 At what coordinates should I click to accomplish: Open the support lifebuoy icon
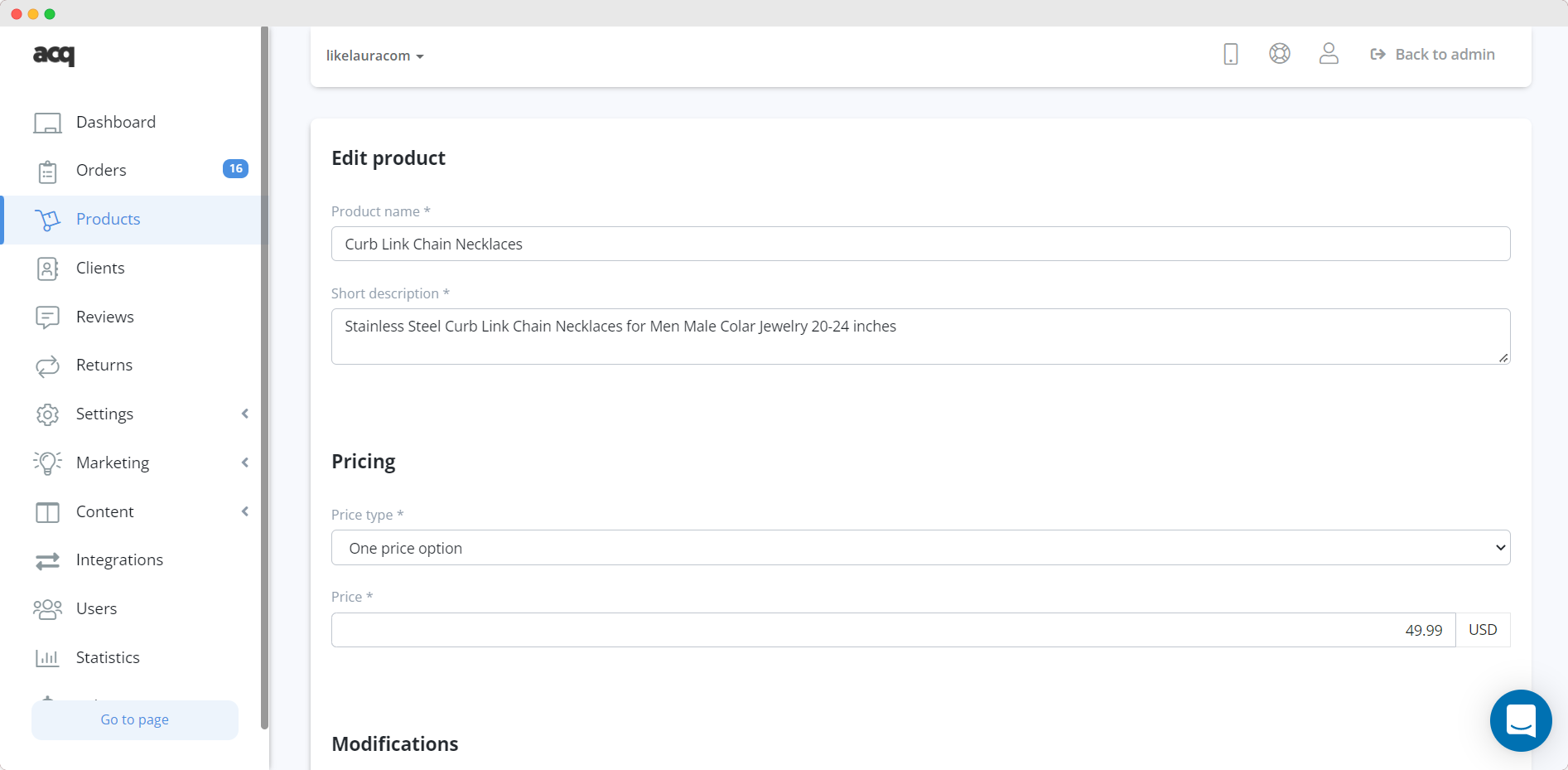pos(1280,54)
